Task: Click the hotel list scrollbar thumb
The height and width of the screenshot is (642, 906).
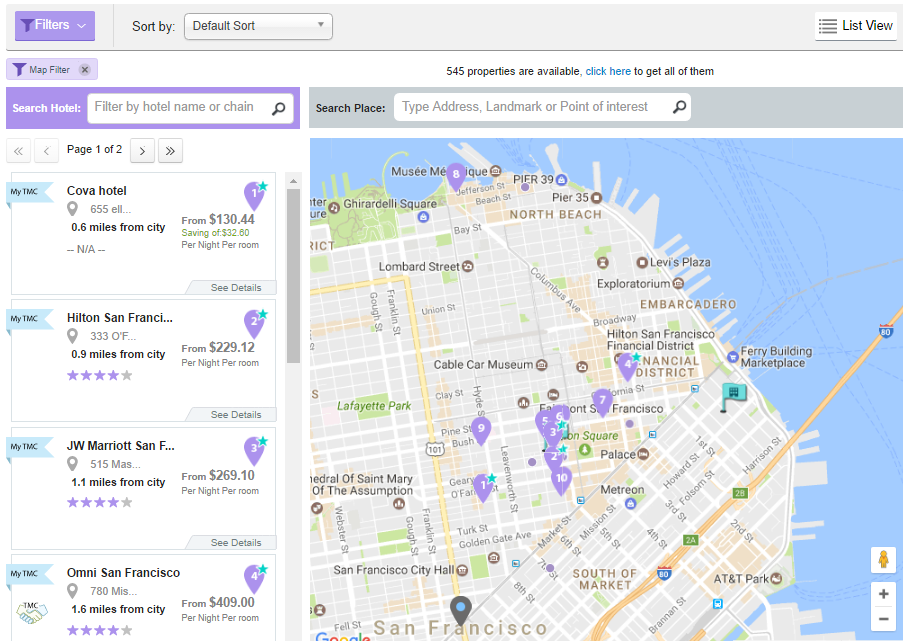Action: [294, 276]
